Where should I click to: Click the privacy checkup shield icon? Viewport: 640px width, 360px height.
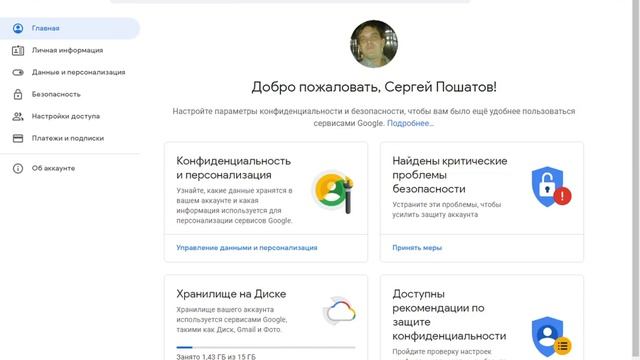[551, 337]
